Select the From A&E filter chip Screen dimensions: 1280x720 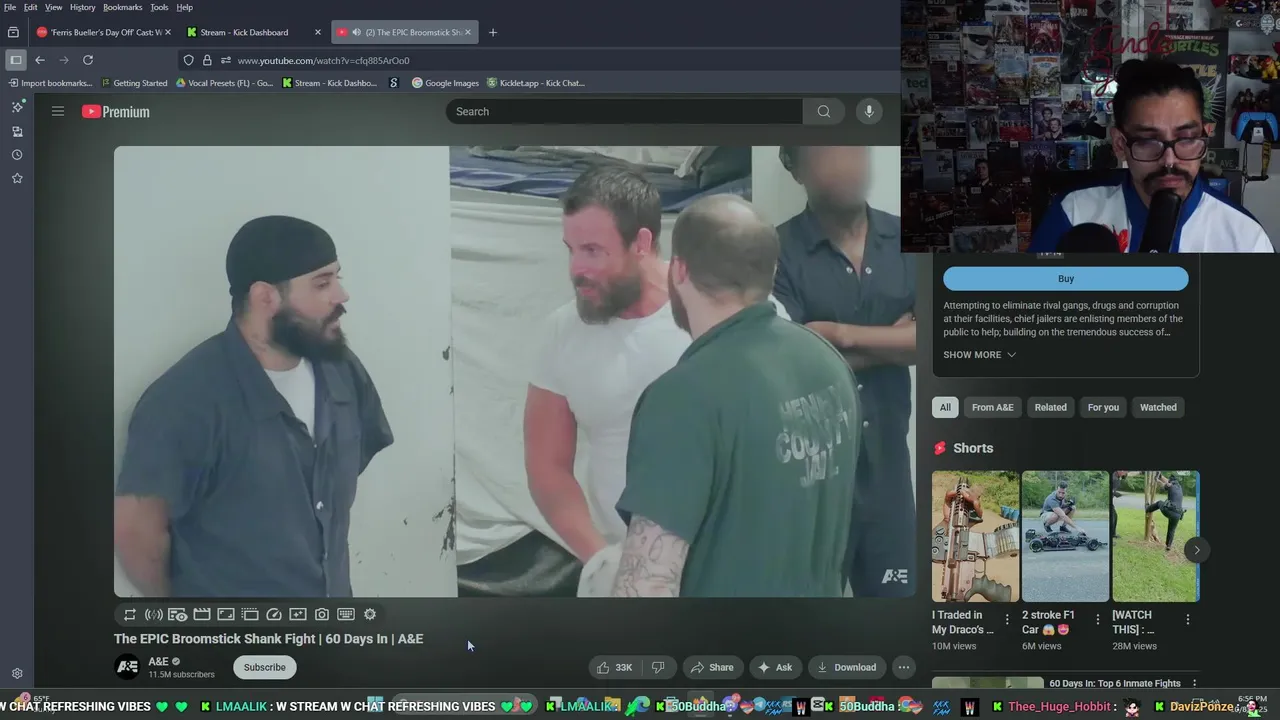pyautogui.click(x=993, y=407)
